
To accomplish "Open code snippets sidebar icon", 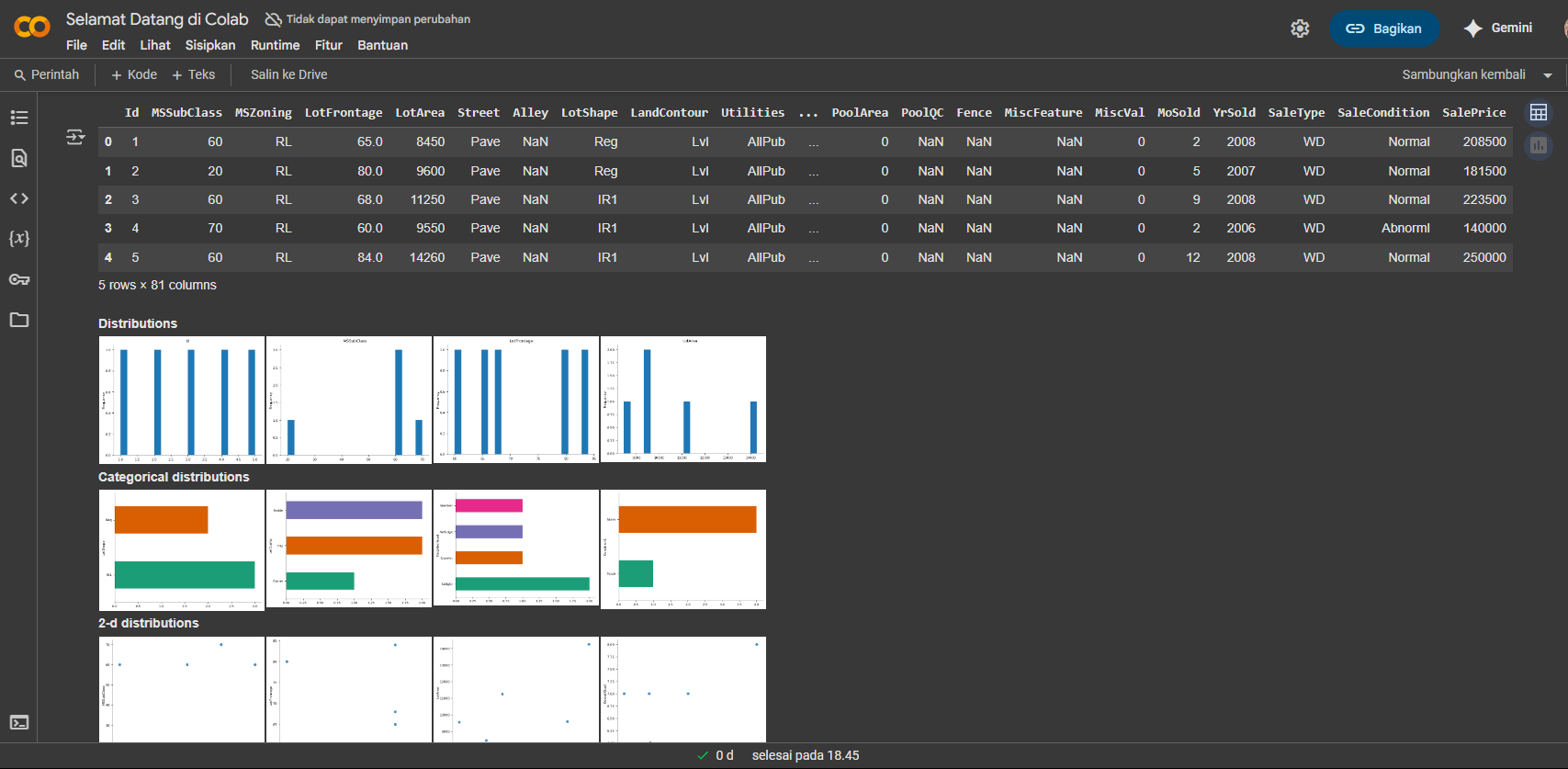I will (x=19, y=198).
